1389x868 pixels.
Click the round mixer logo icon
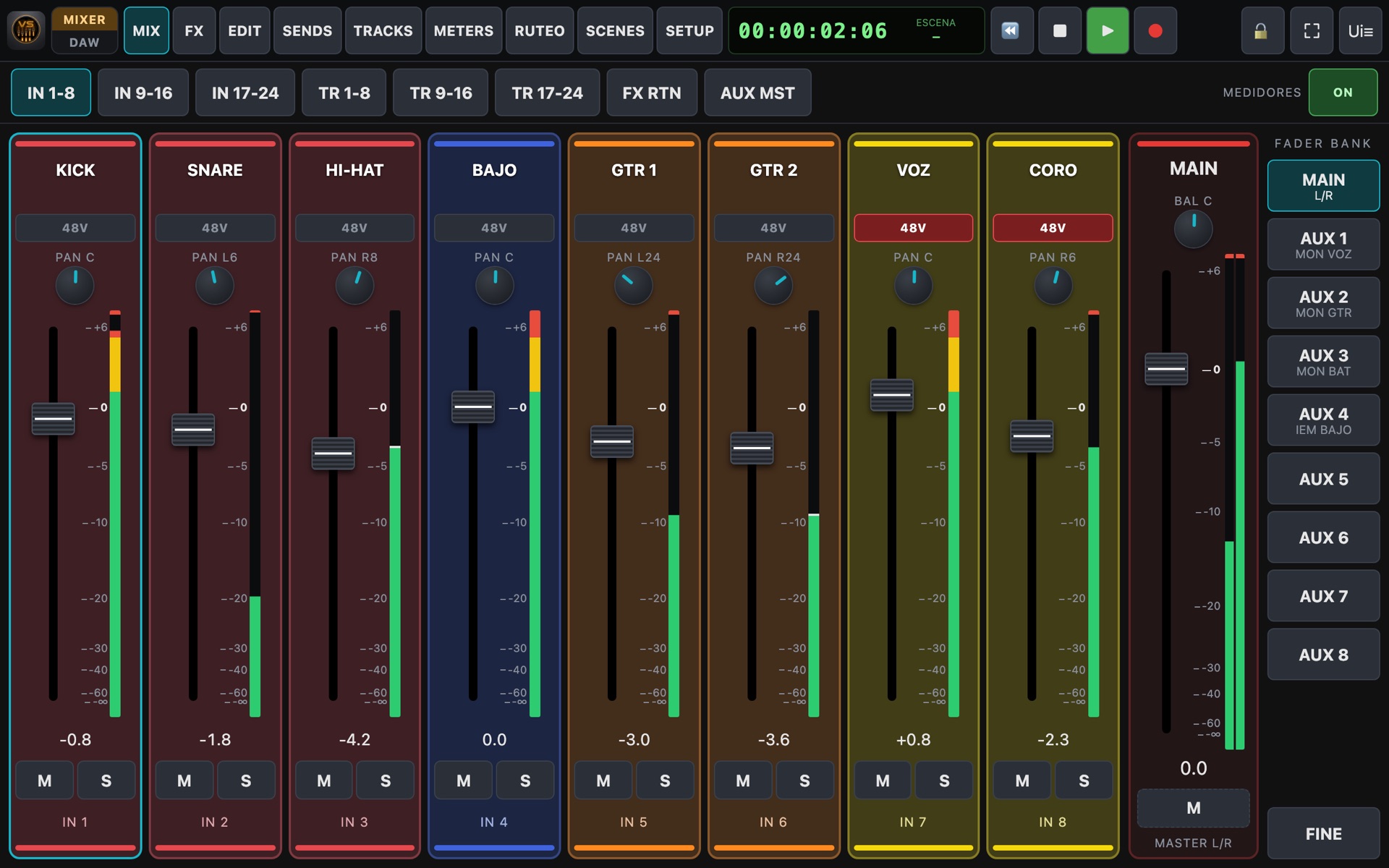pos(26,30)
